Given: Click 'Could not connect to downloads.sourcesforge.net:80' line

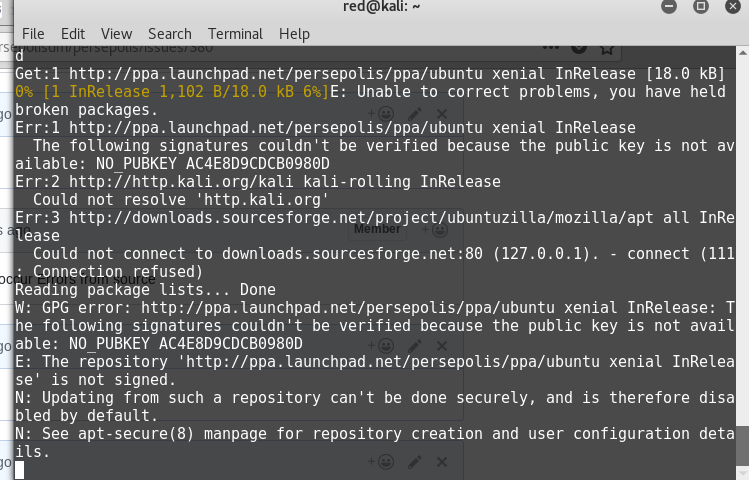Looking at the screenshot, I should [x=383, y=254].
